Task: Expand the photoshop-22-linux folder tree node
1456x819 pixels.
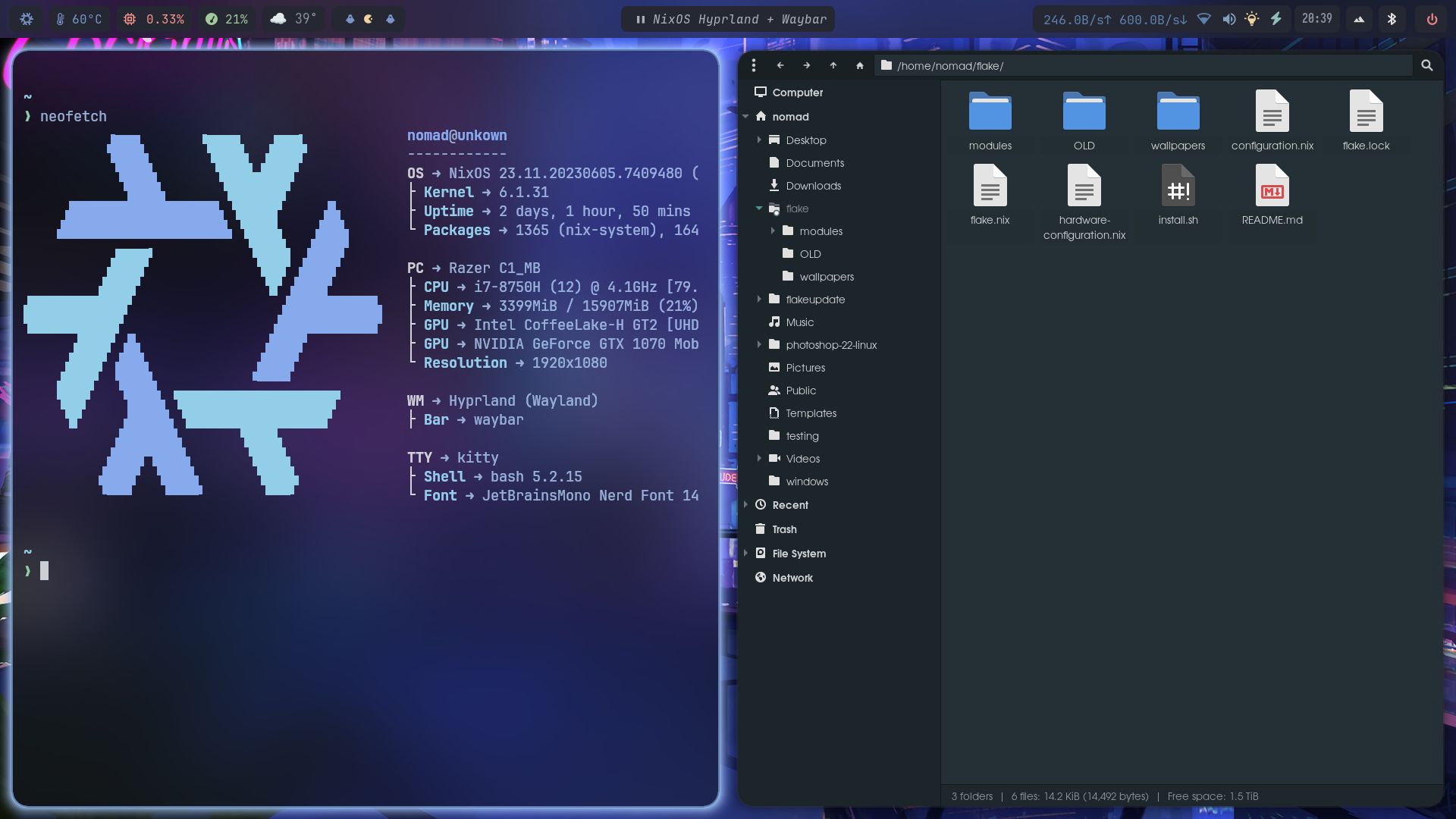Action: (x=759, y=345)
